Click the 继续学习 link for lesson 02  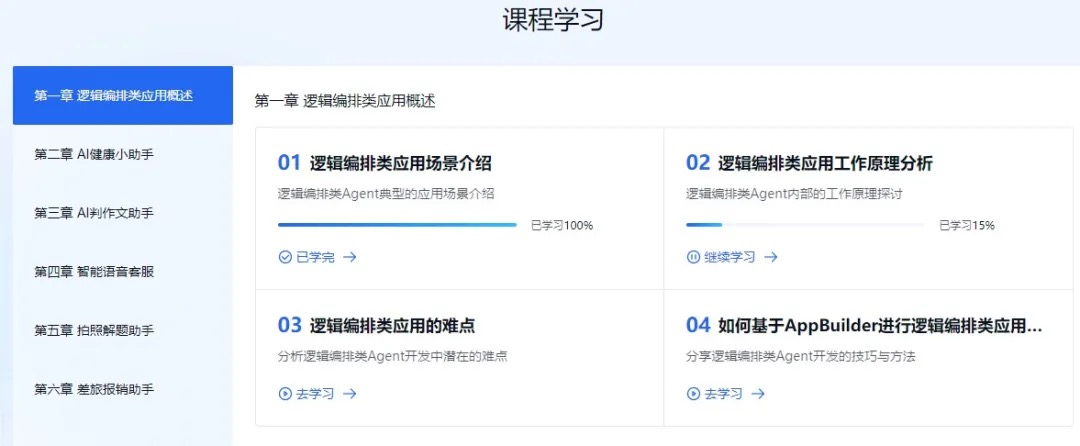(729, 257)
